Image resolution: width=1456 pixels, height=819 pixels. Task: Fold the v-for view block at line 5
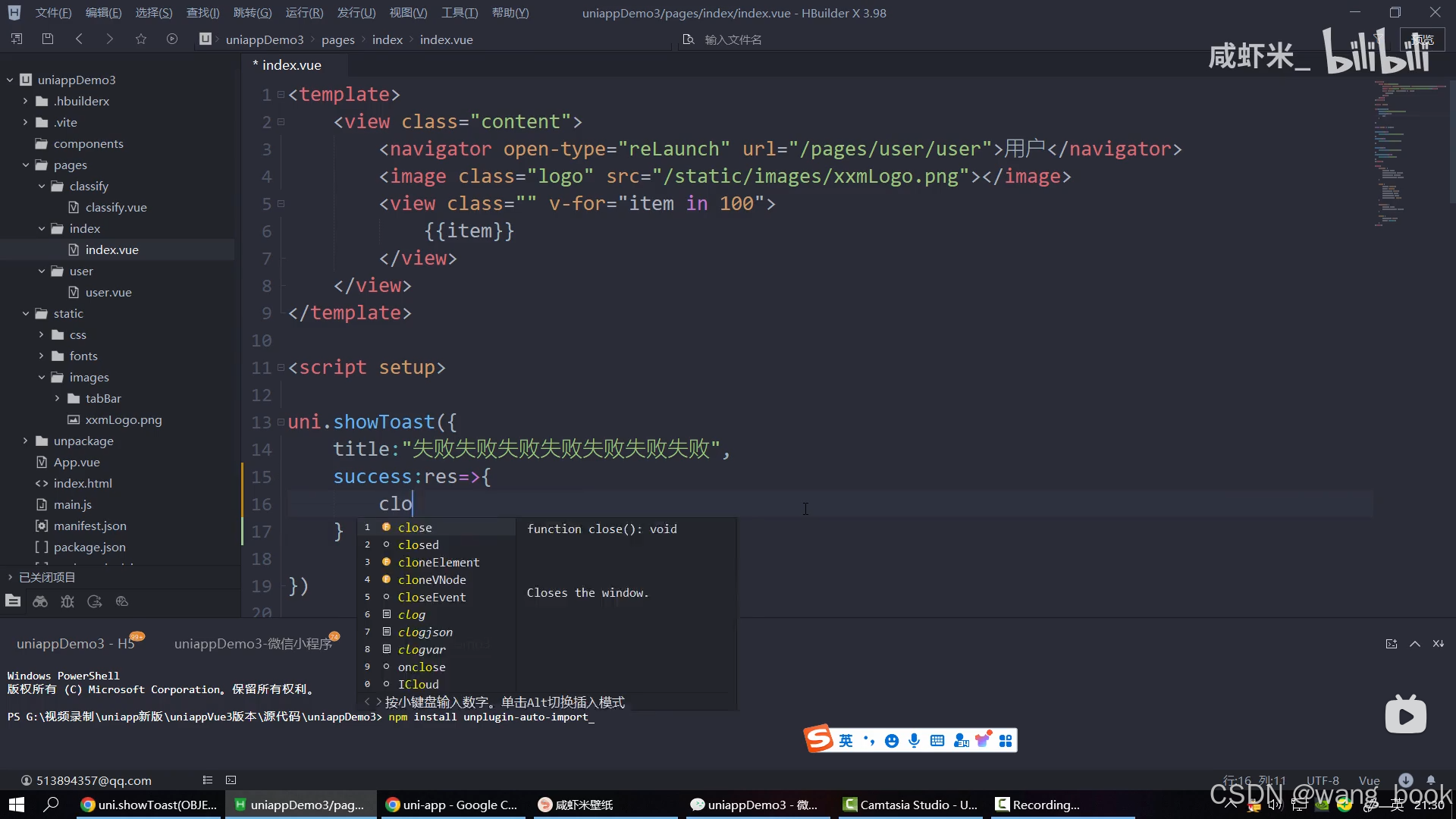[x=281, y=203]
